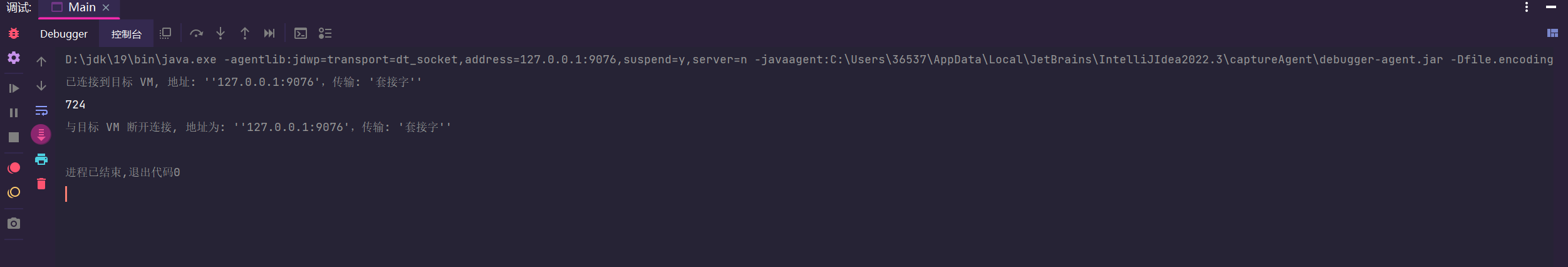Switch to the Debugger tab
Screen dimensions: 1568x267
click(x=64, y=34)
